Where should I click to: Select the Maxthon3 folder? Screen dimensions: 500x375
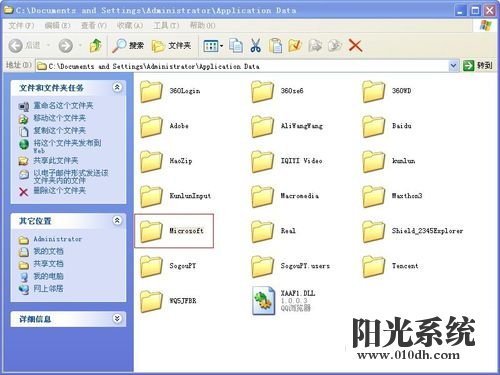pyautogui.click(x=392, y=196)
